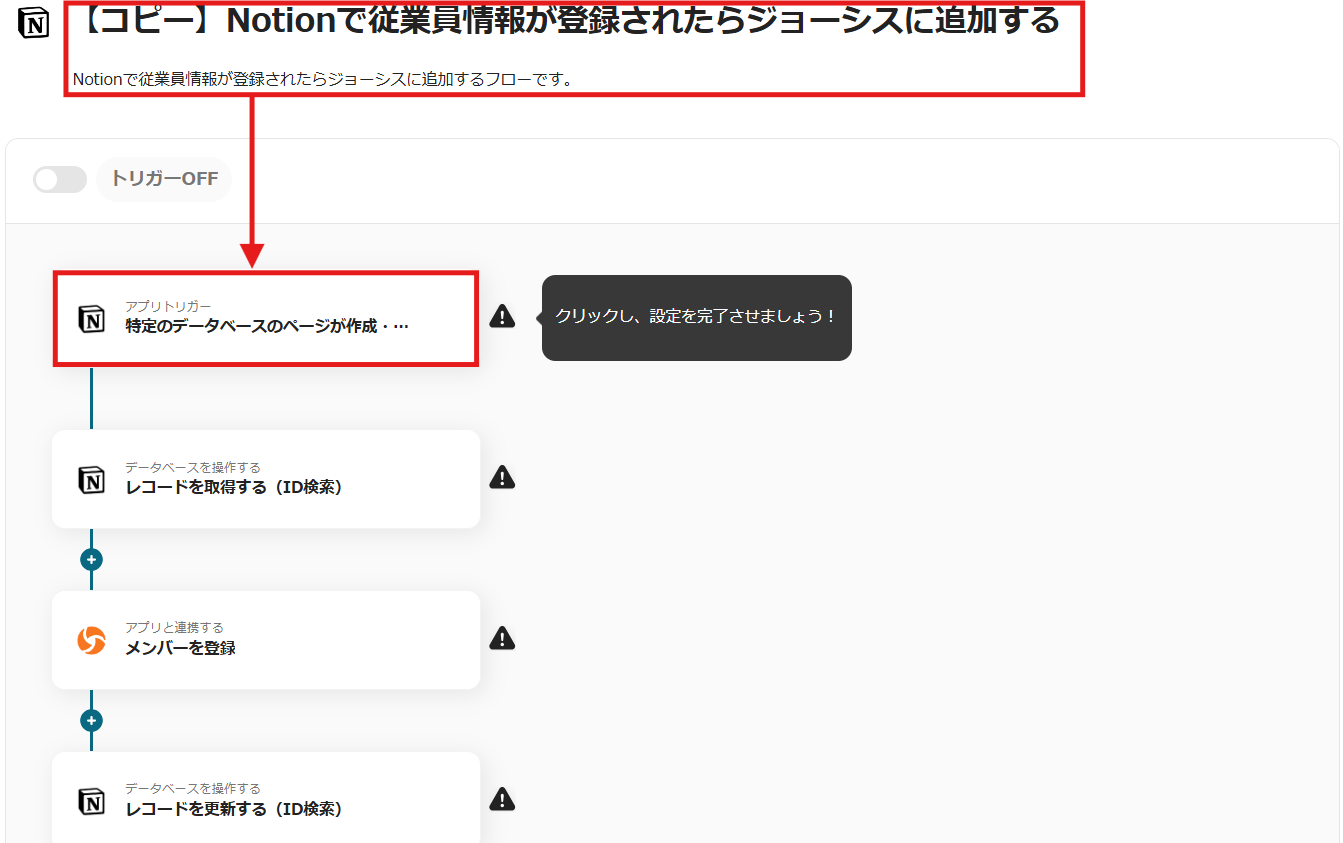1343x843 pixels.
Task: Click the warning icon beside the アプリトリガー step
Action: 502,317
